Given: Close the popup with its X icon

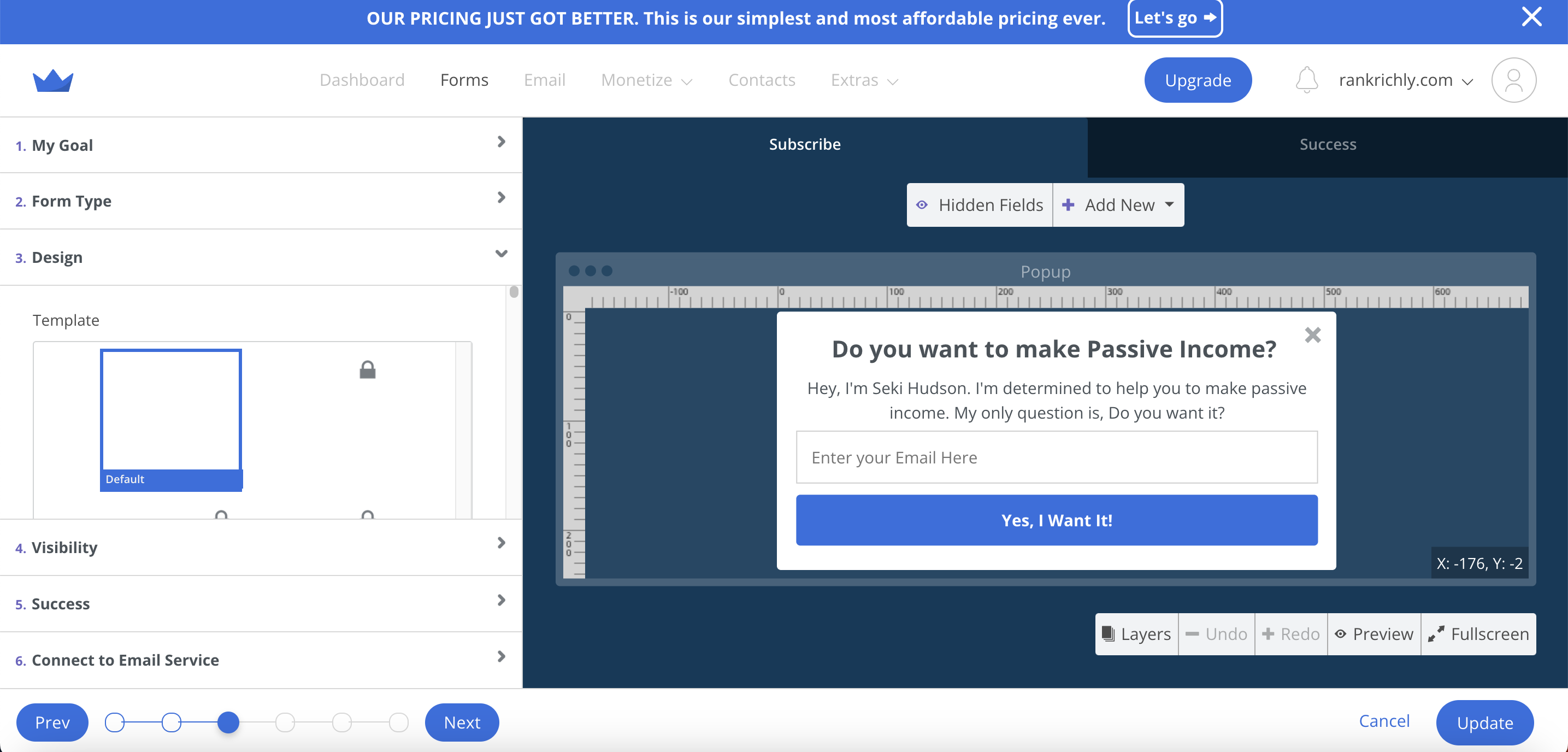Looking at the screenshot, I should pyautogui.click(x=1313, y=335).
